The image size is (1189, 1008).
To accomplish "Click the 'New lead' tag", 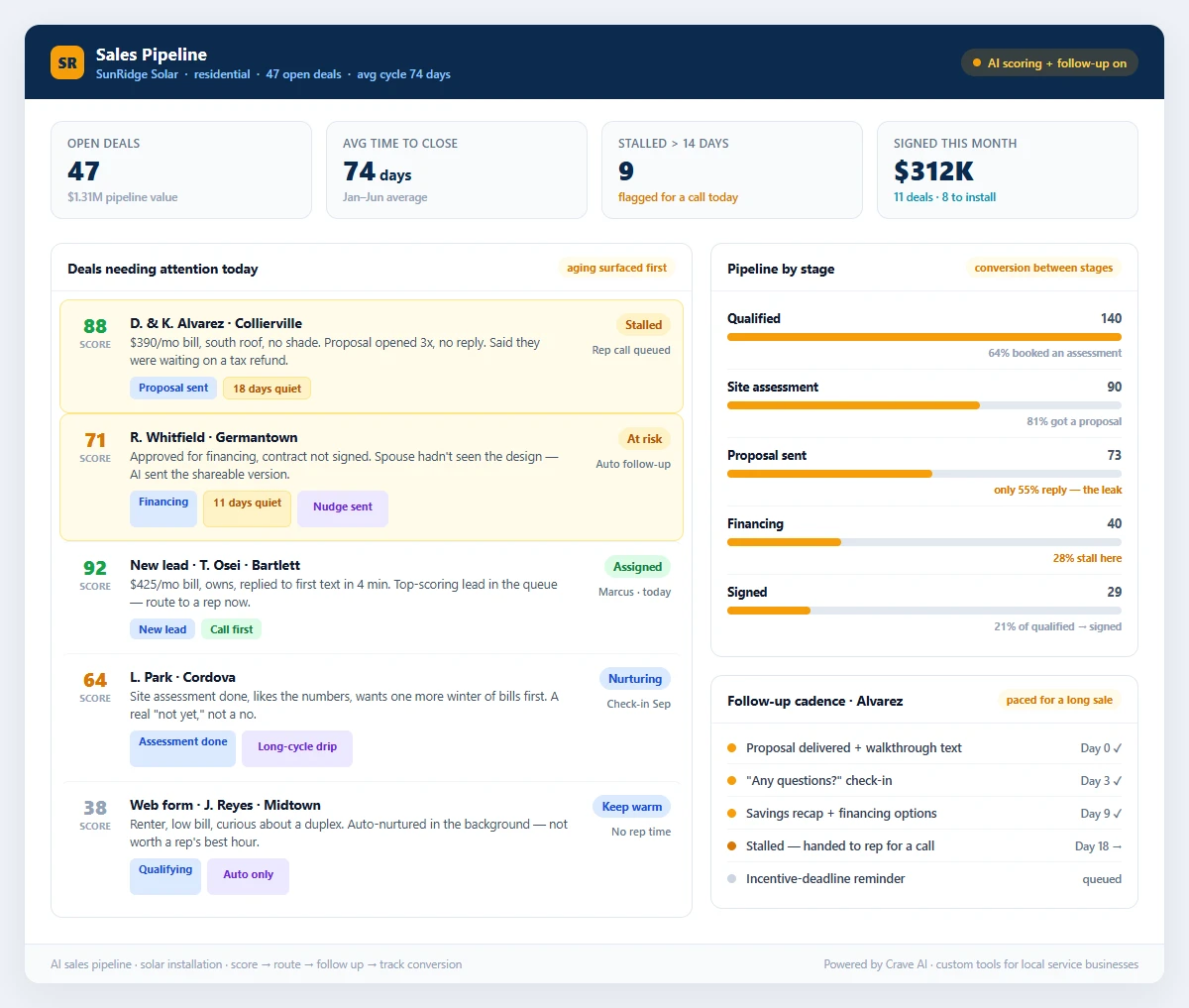I will 162,629.
